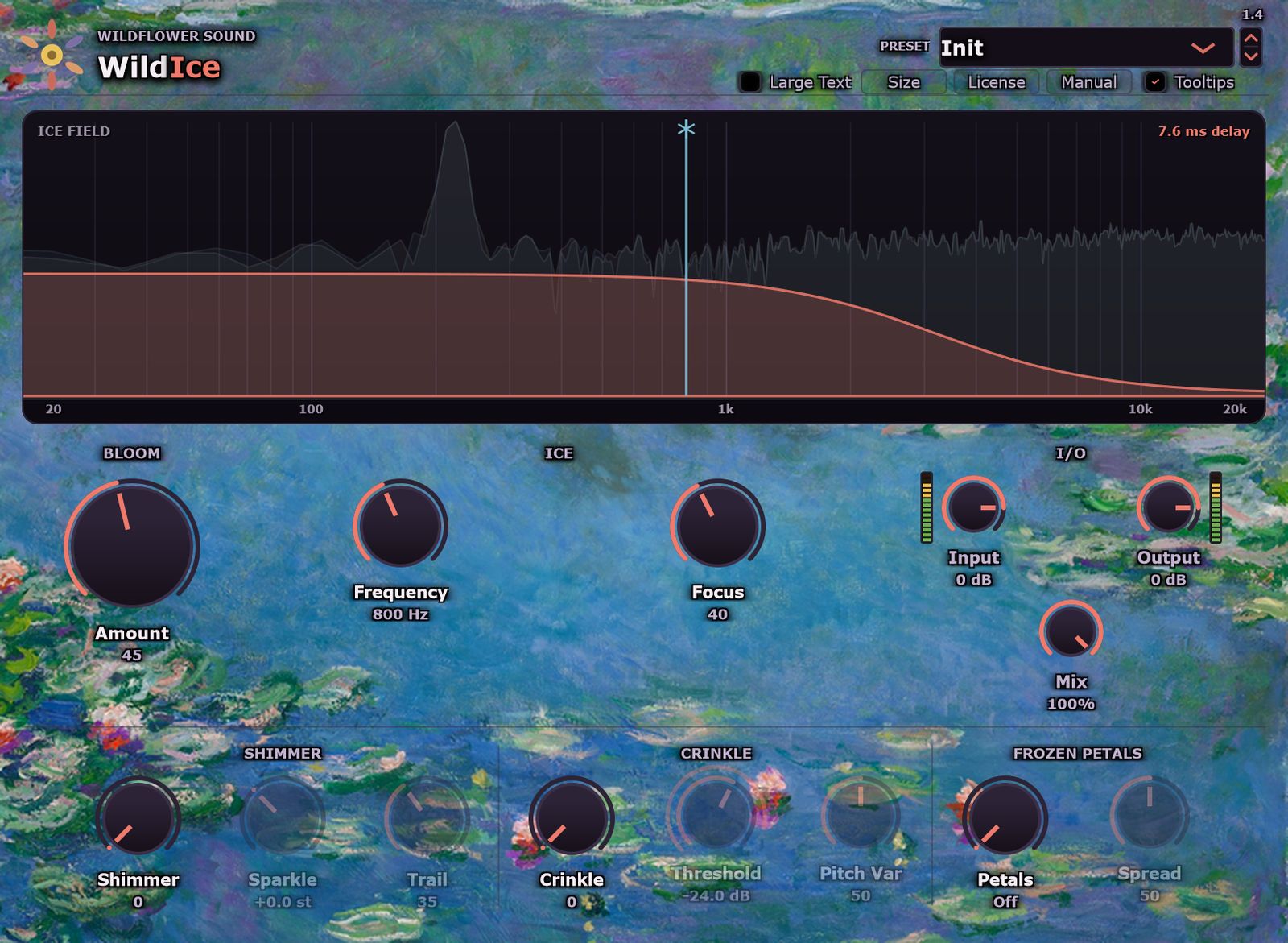Click the input level meter
Screen dimensions: 1288x943
coord(927,507)
